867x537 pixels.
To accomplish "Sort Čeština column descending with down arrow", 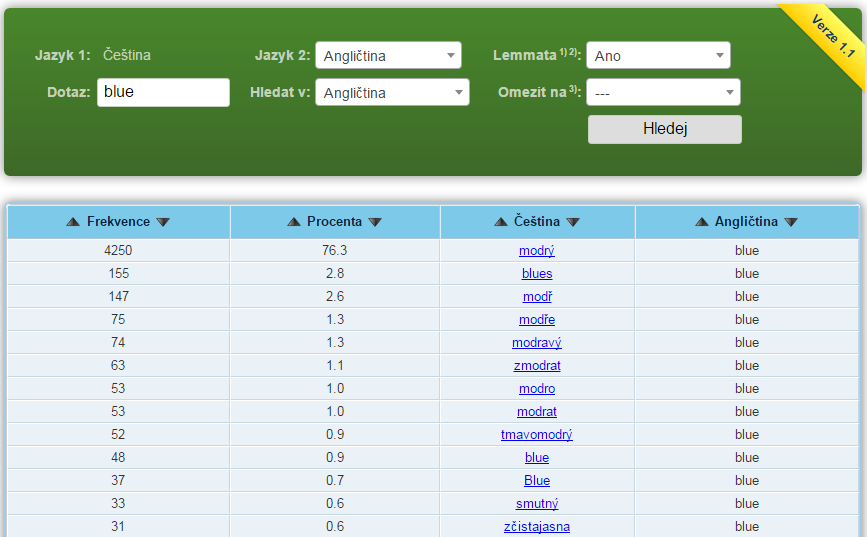I will [573, 222].
